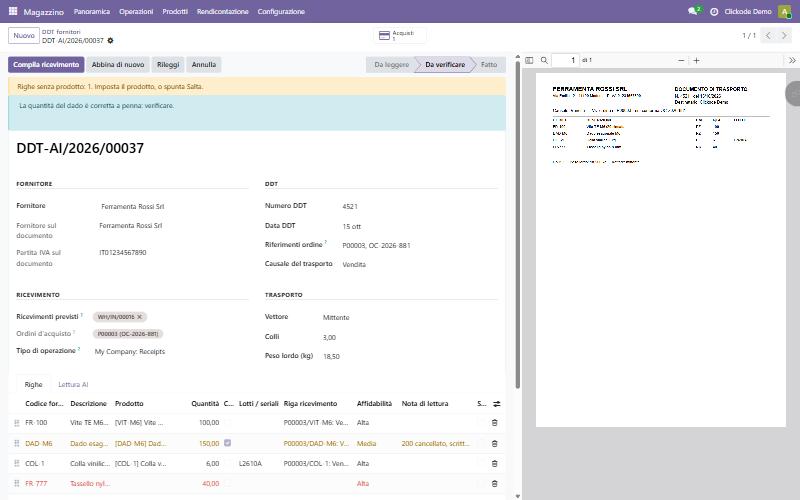Edit the Riferimenti ordine field
800x500 pixels.
point(419,245)
